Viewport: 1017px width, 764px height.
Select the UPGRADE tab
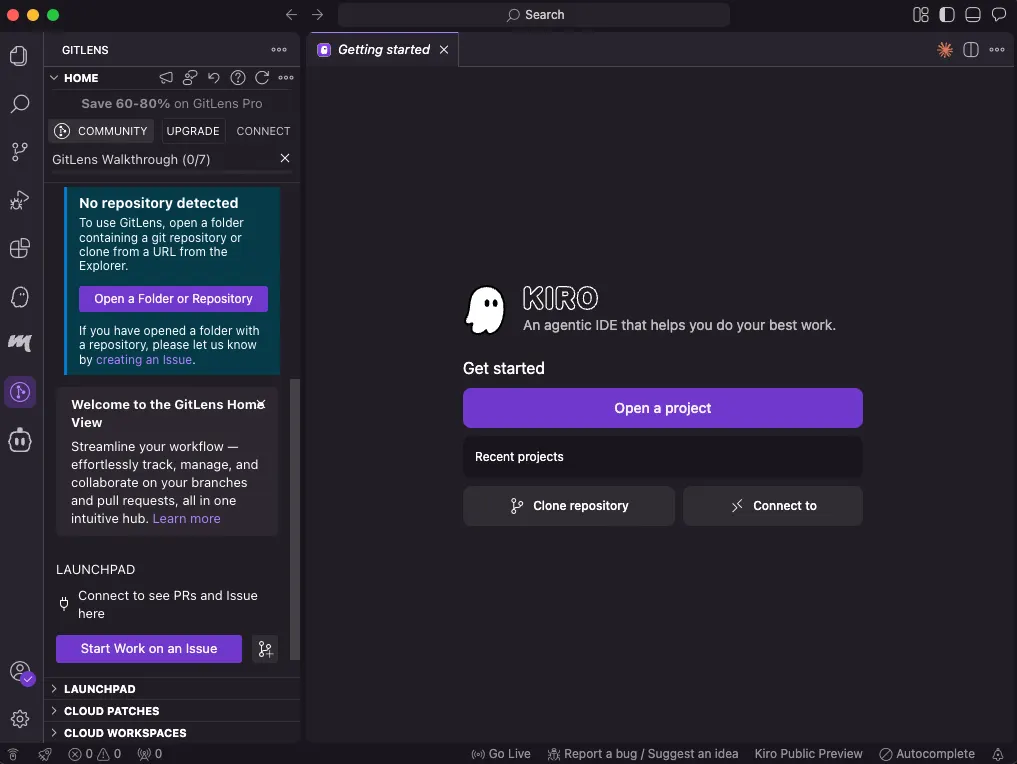tap(193, 131)
